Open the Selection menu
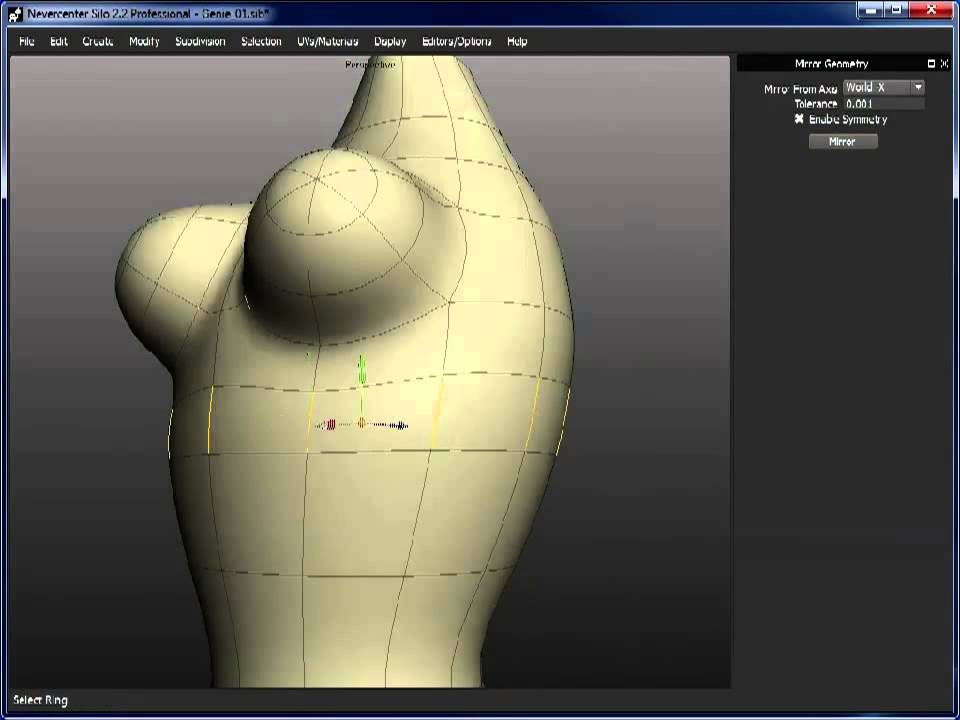Screen dimensions: 960x720 coord(261,42)
